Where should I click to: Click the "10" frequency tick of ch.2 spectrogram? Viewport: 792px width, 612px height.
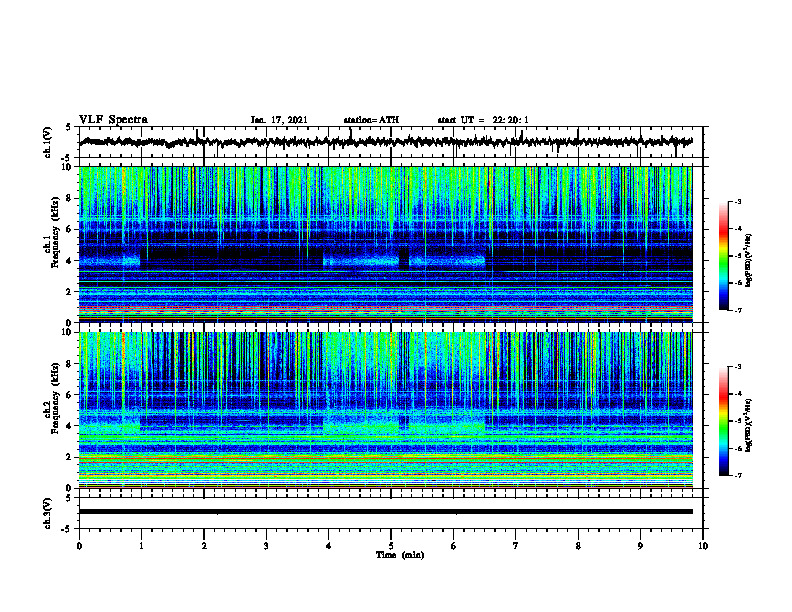[x=69, y=332]
